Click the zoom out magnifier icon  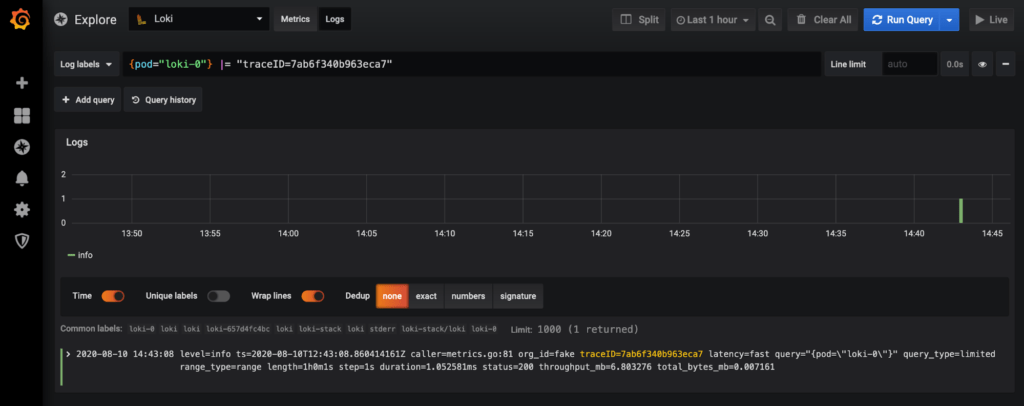pyautogui.click(x=770, y=19)
